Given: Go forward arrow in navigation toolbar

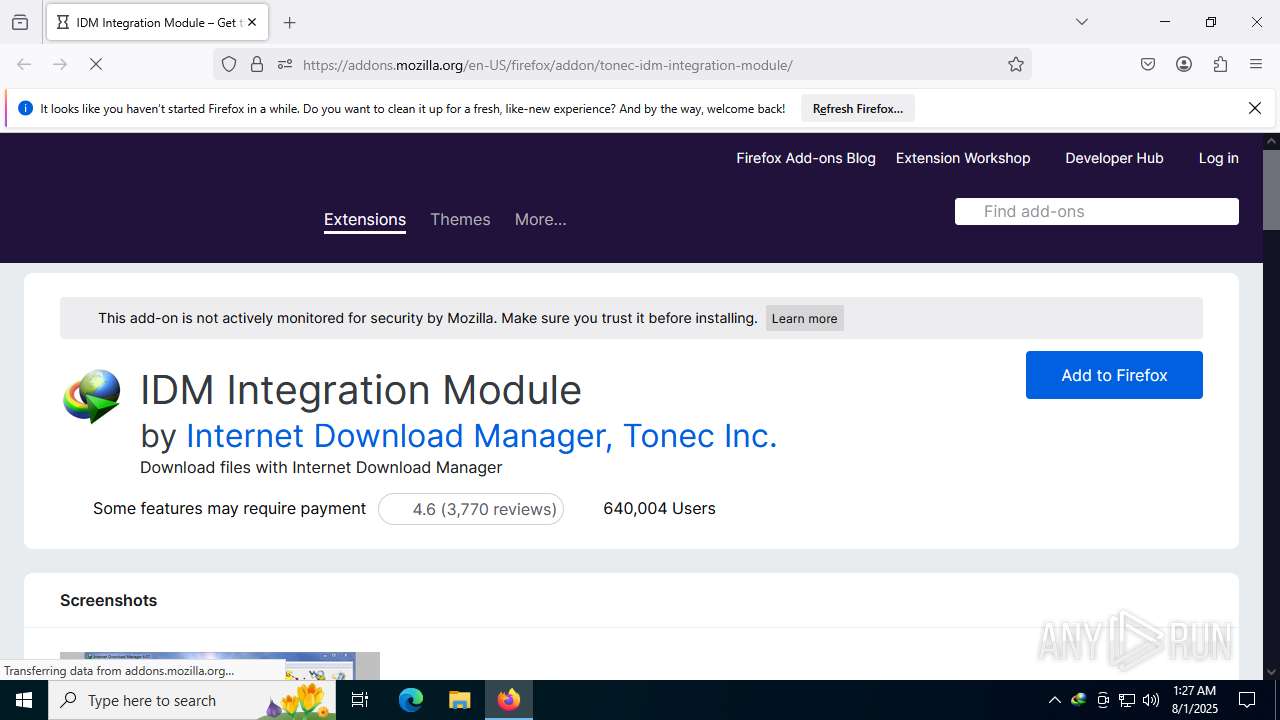Looking at the screenshot, I should [x=60, y=64].
